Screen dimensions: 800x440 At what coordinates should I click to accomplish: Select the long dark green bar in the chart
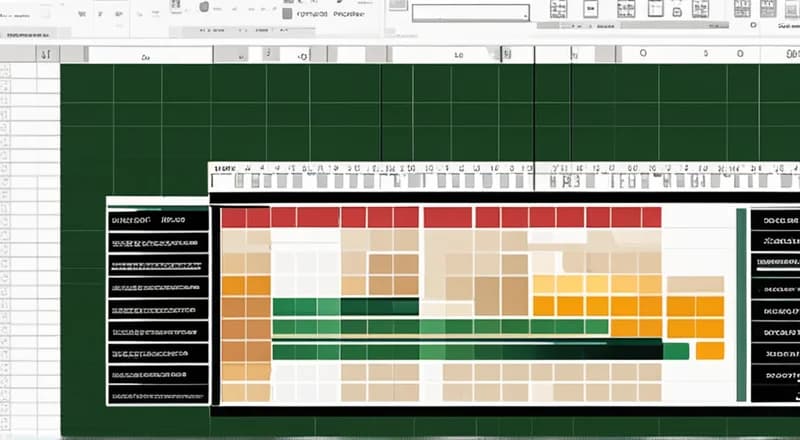pyautogui.click(x=465, y=351)
